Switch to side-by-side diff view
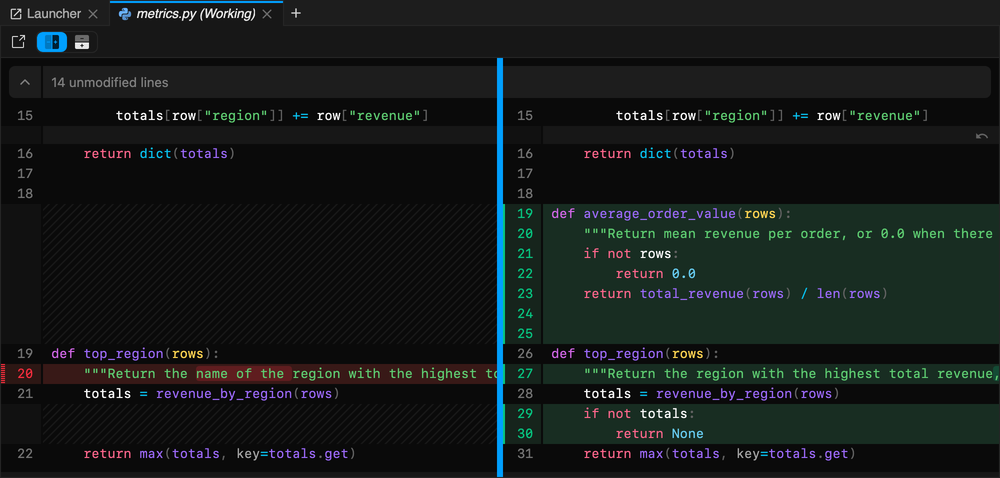 coord(52,42)
